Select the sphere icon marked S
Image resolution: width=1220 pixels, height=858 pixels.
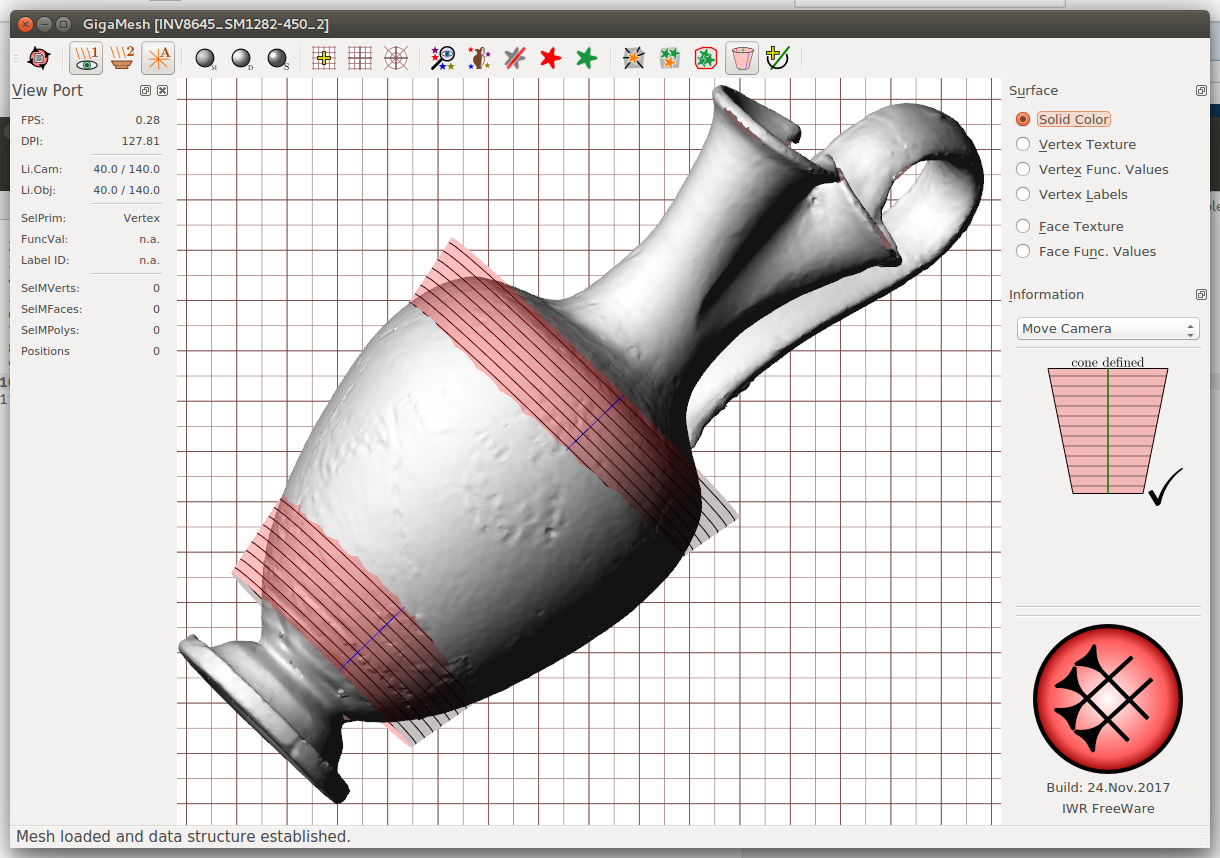tap(278, 59)
